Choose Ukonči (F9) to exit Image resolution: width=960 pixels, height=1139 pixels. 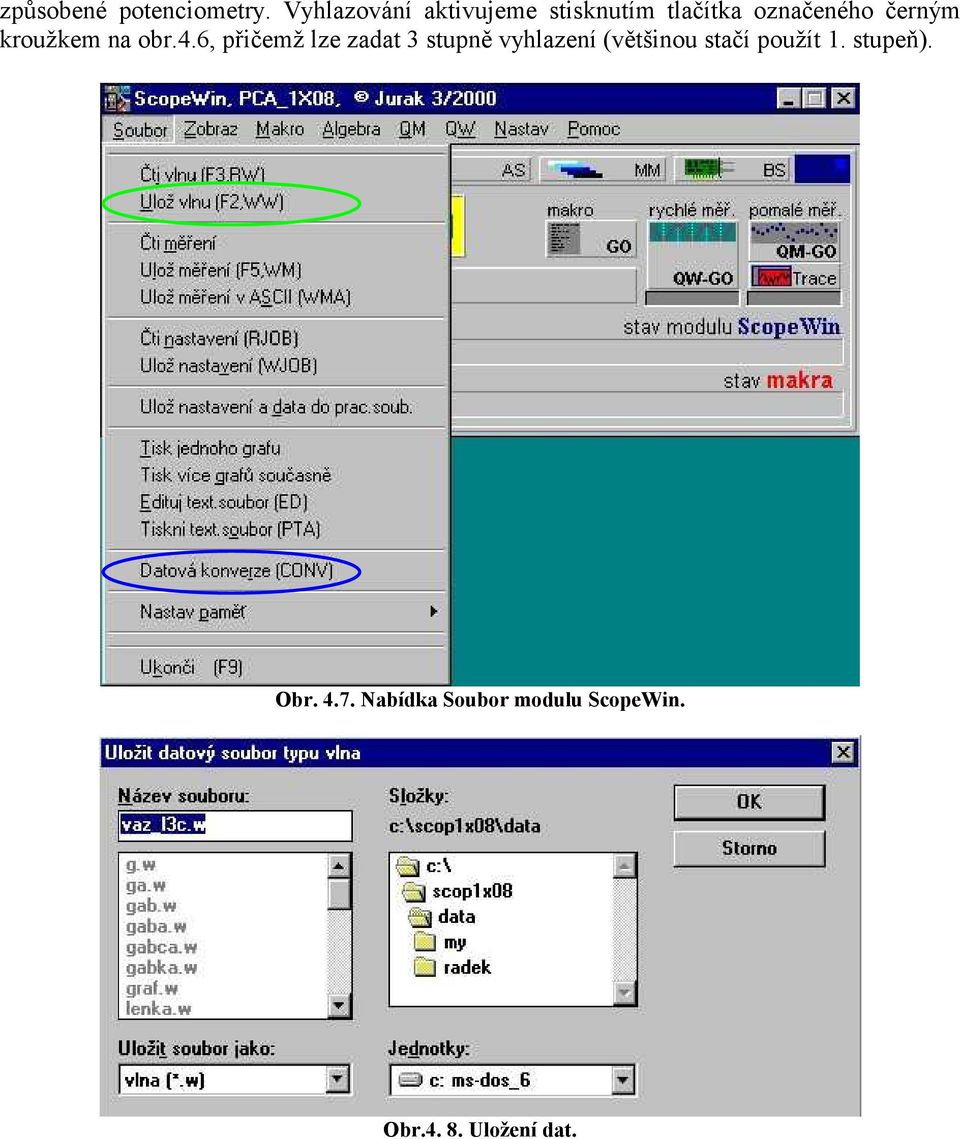(x=276, y=667)
